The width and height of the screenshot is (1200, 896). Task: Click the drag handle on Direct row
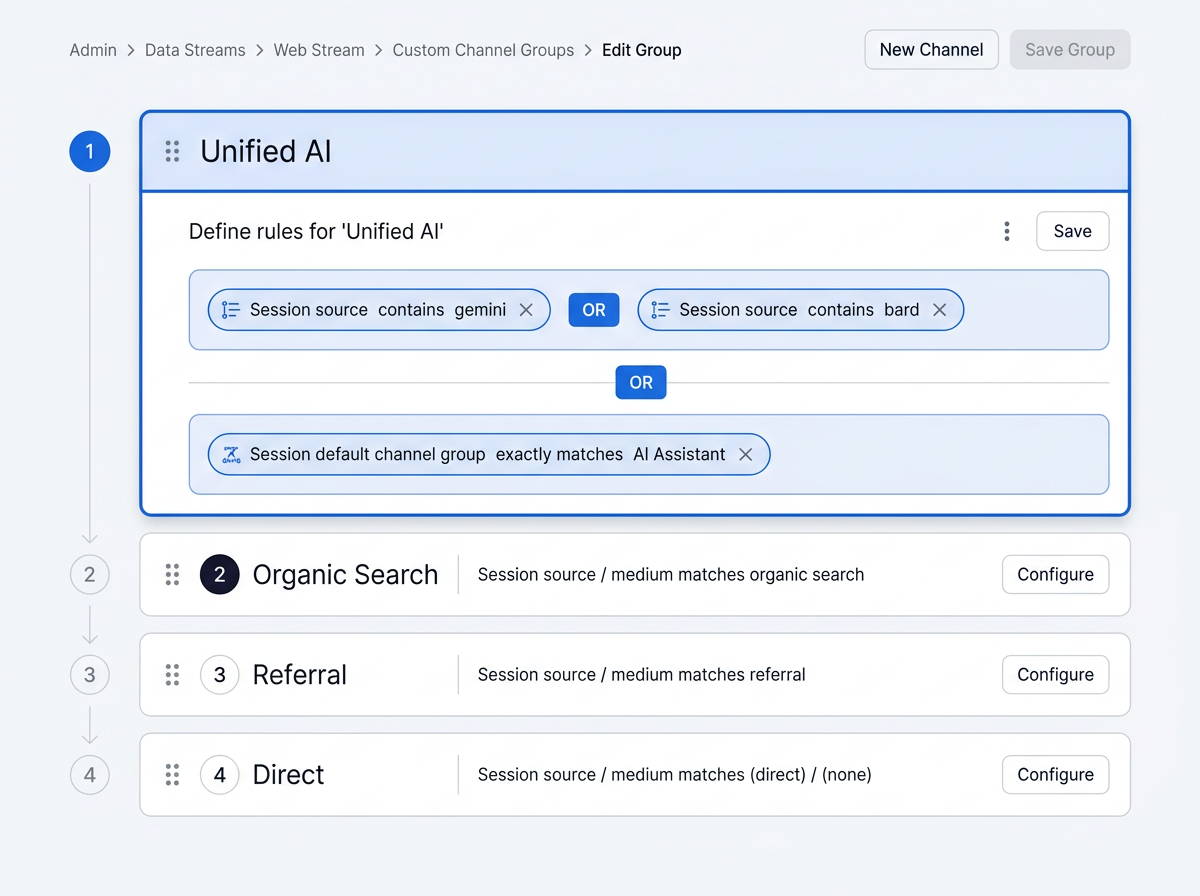point(172,775)
